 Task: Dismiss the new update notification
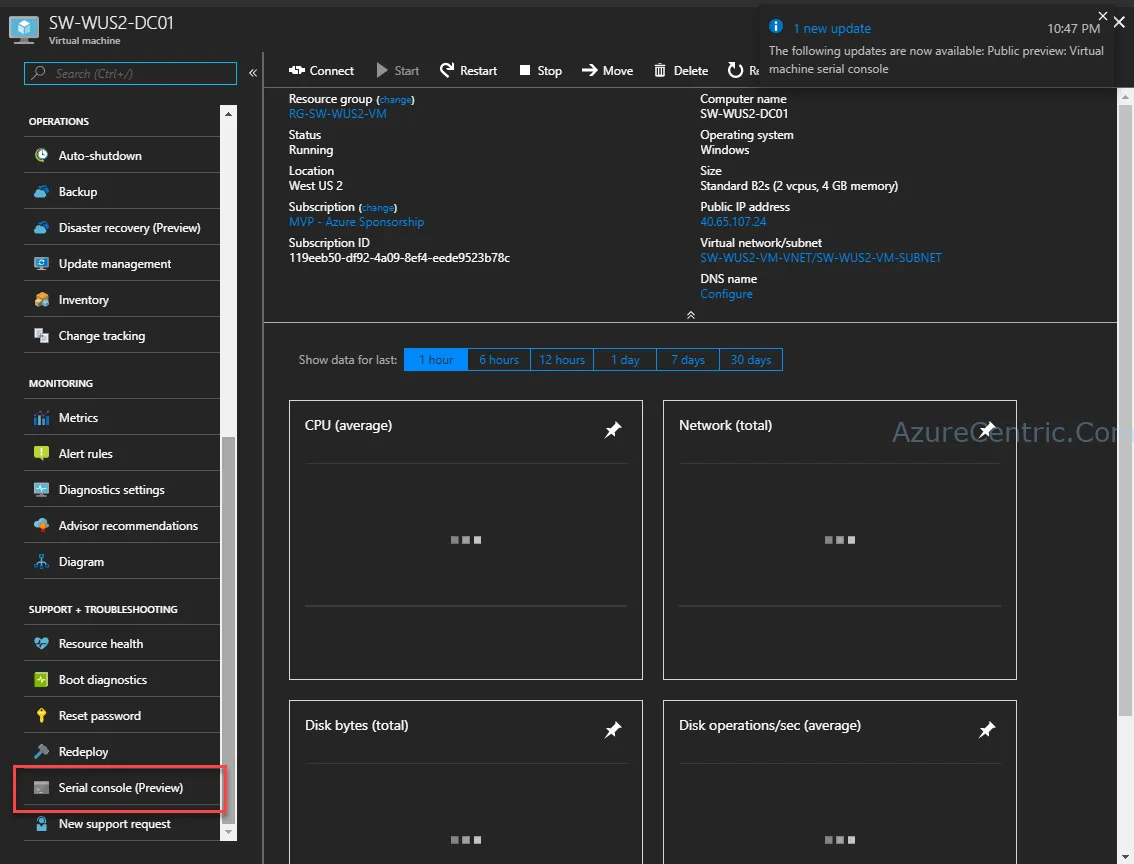(1103, 16)
